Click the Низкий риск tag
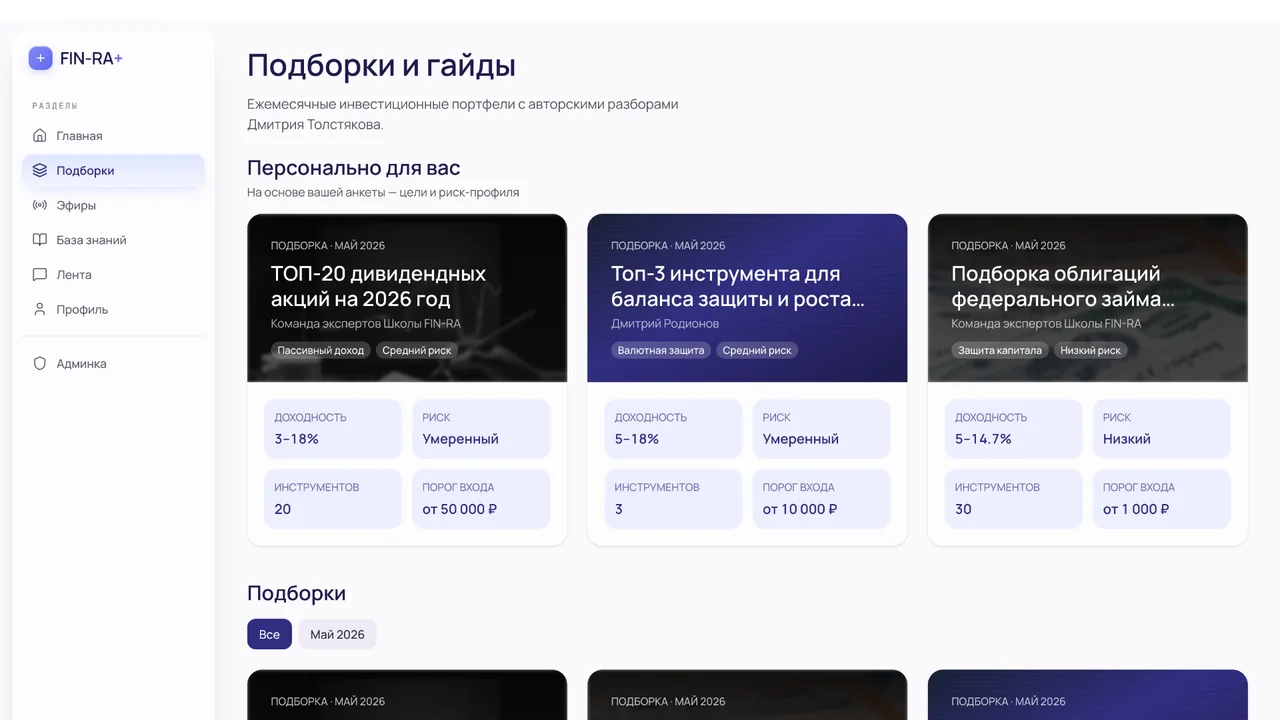Image resolution: width=1280 pixels, height=720 pixels. 1091,350
